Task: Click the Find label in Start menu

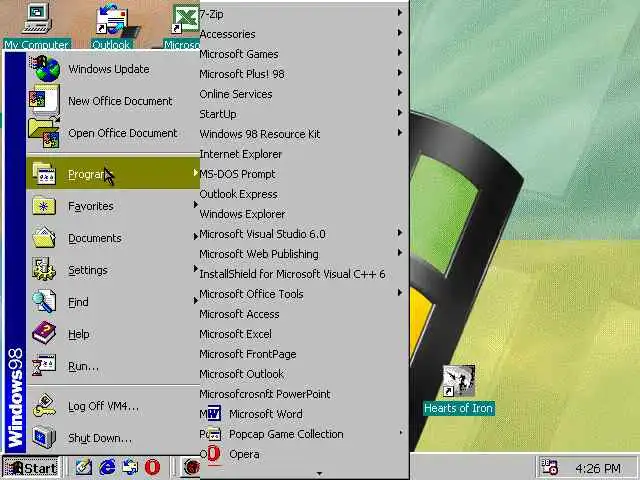Action: click(78, 302)
